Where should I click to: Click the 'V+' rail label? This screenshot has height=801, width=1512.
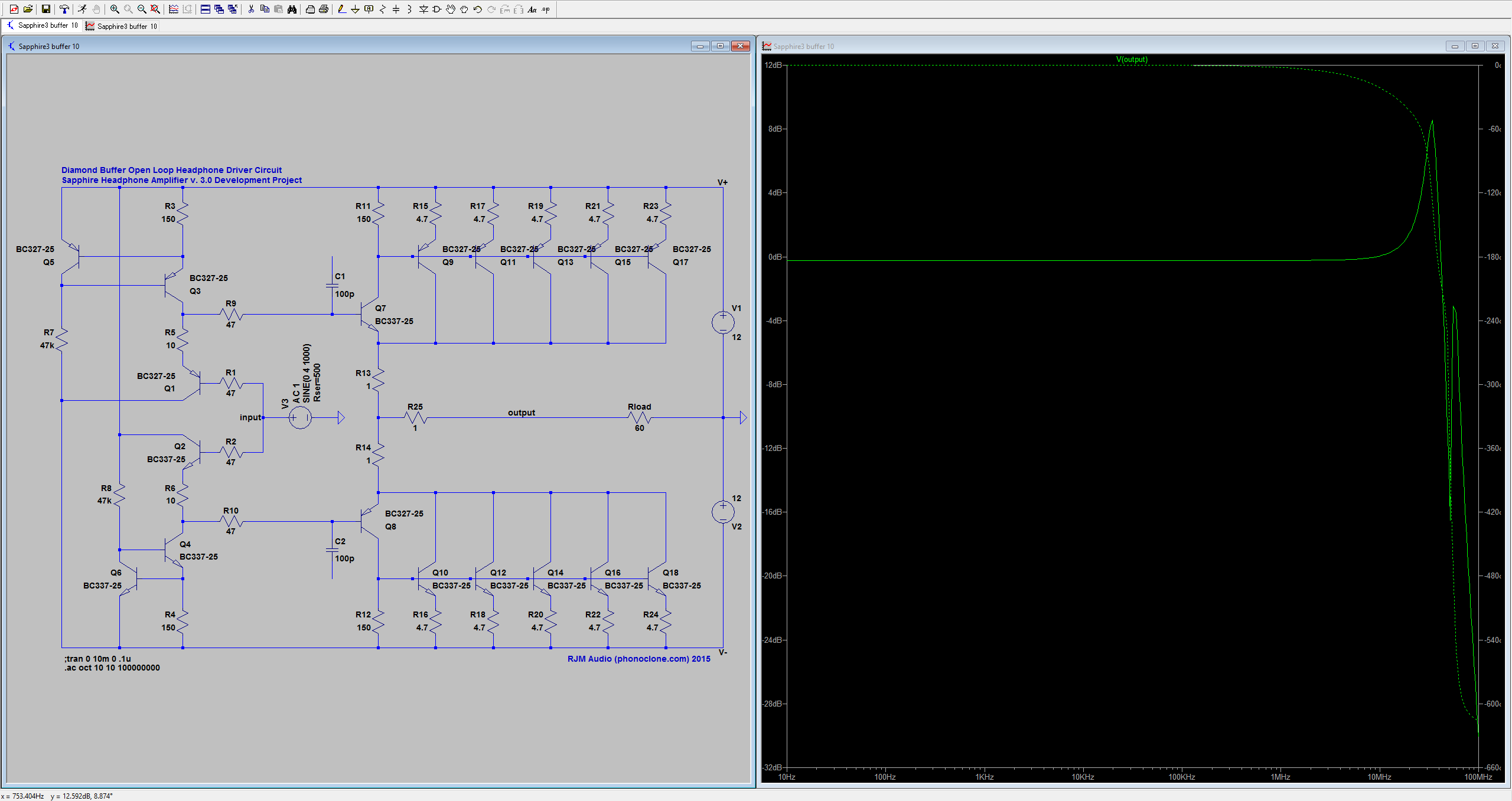pyautogui.click(x=722, y=182)
